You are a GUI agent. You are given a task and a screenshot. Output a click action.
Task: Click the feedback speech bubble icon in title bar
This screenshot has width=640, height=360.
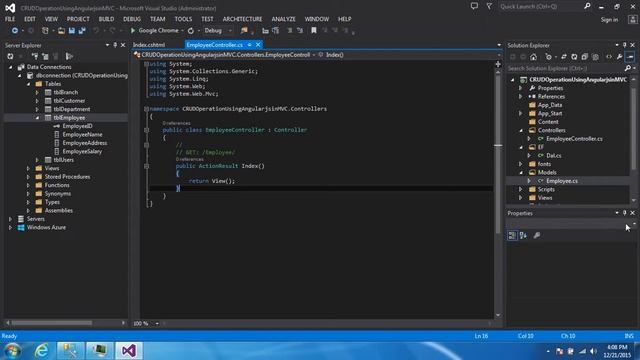474,6
